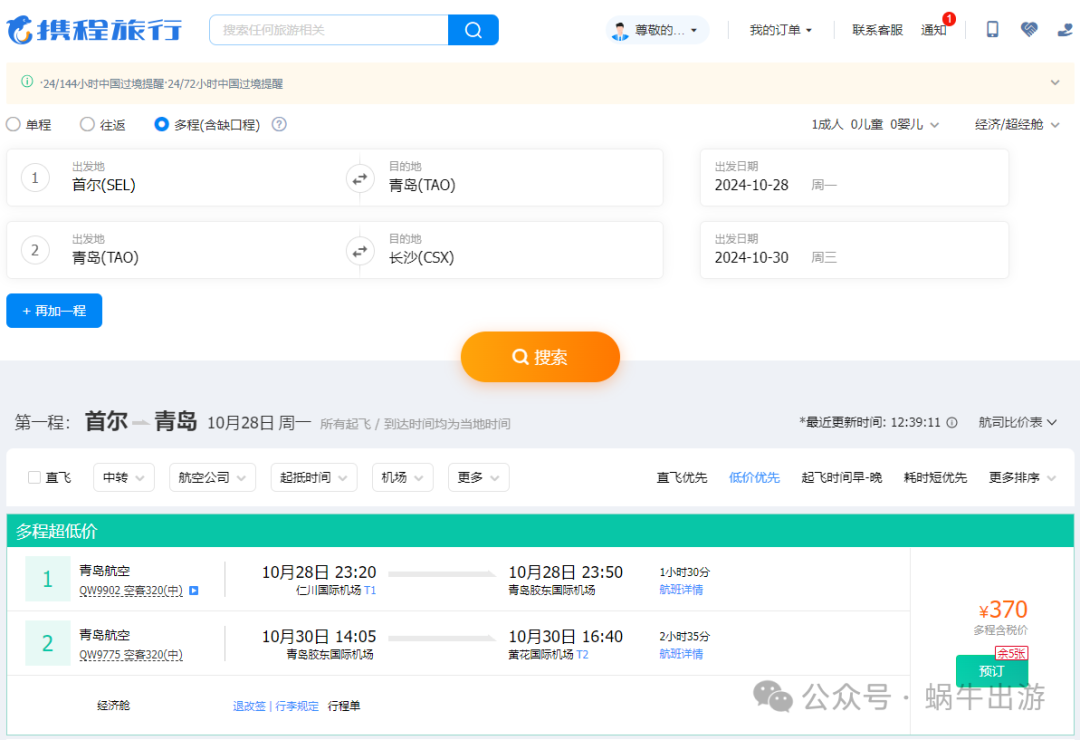
Task: Open the mobile phone app icon
Action: [x=993, y=29]
